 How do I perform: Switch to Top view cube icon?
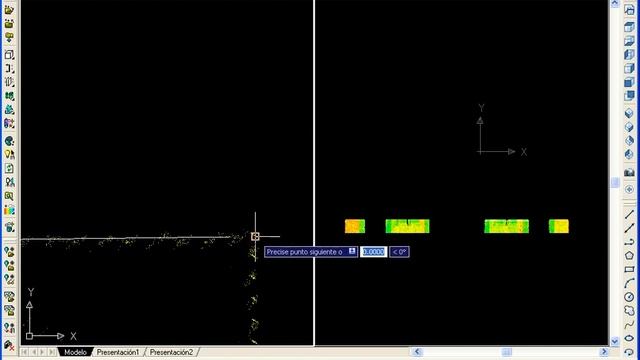pos(629,27)
